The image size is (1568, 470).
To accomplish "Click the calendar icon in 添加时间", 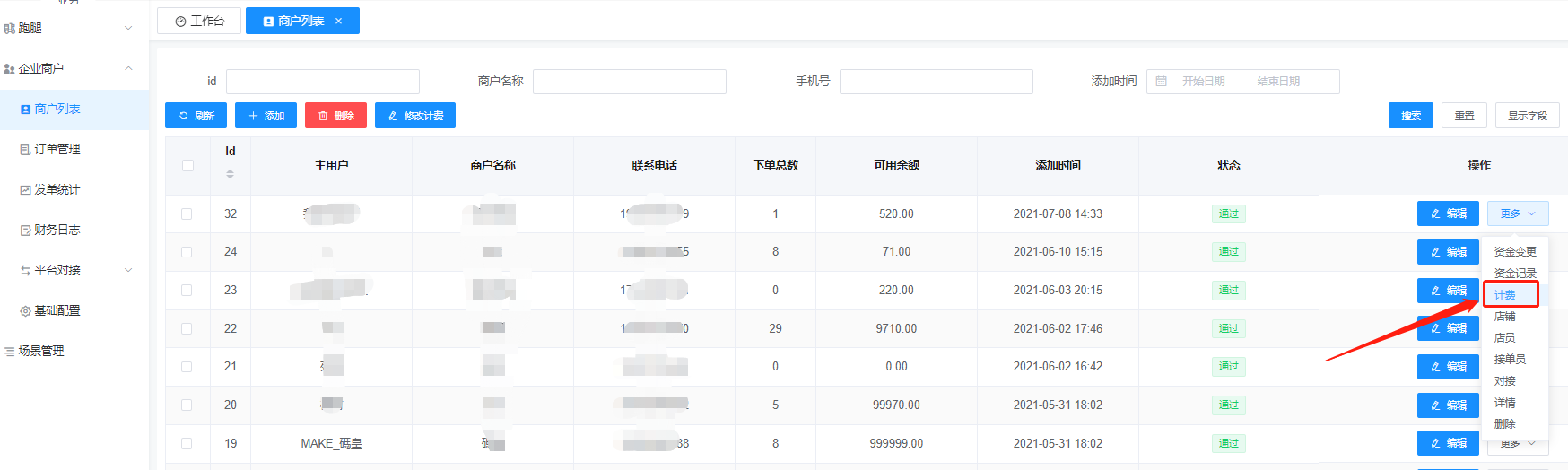I will click(x=1162, y=82).
